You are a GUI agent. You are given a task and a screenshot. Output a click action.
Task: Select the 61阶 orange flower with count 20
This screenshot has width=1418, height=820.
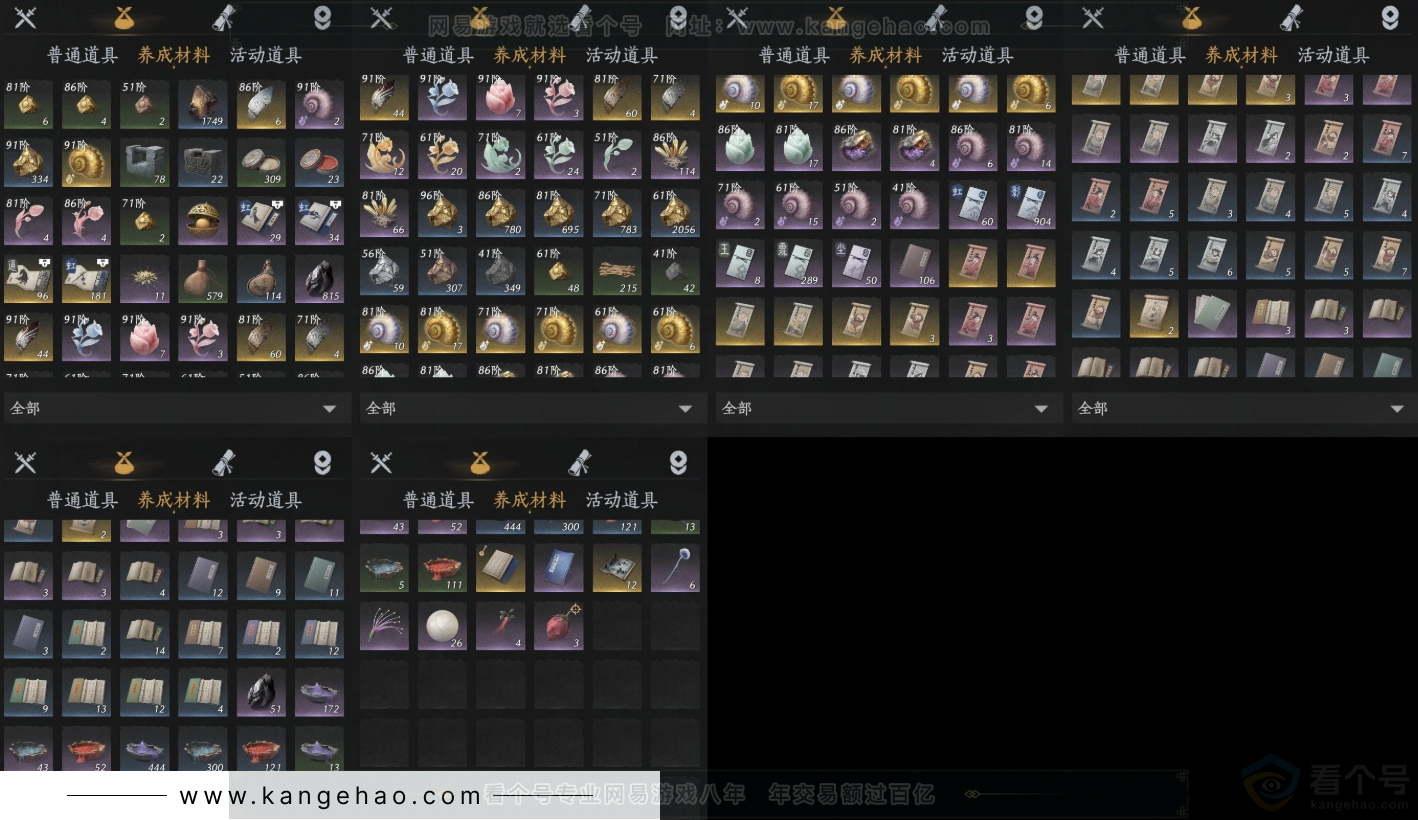[x=442, y=155]
